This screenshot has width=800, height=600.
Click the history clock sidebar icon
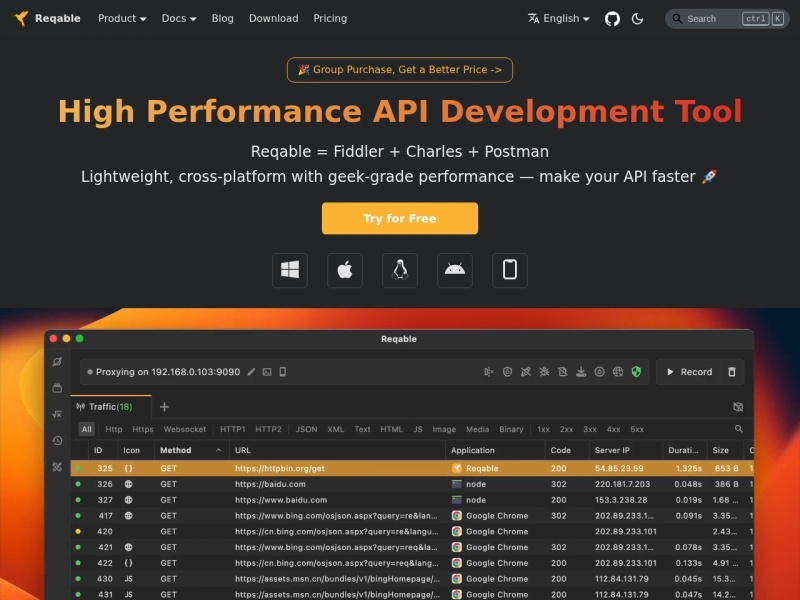click(x=57, y=440)
